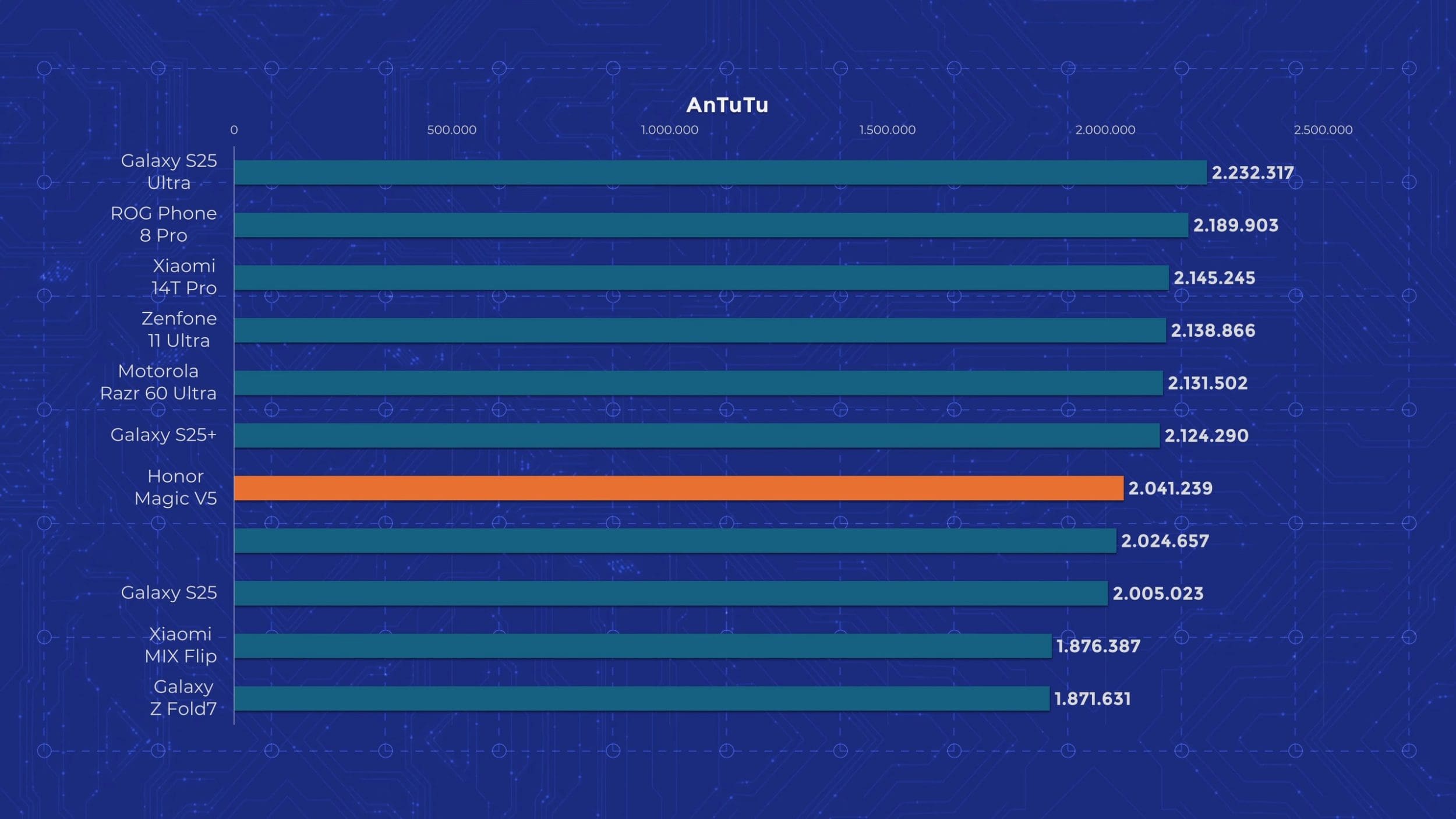Click the Xiaomi MIX Flip bar
Screen dimensions: 1456x819
[x=642, y=646]
